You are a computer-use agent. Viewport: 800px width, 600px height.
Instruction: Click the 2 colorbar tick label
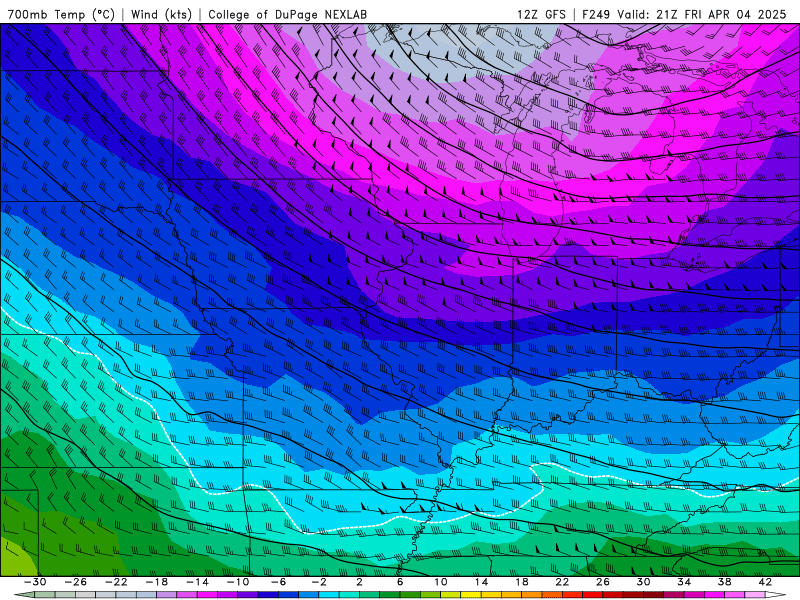click(360, 582)
